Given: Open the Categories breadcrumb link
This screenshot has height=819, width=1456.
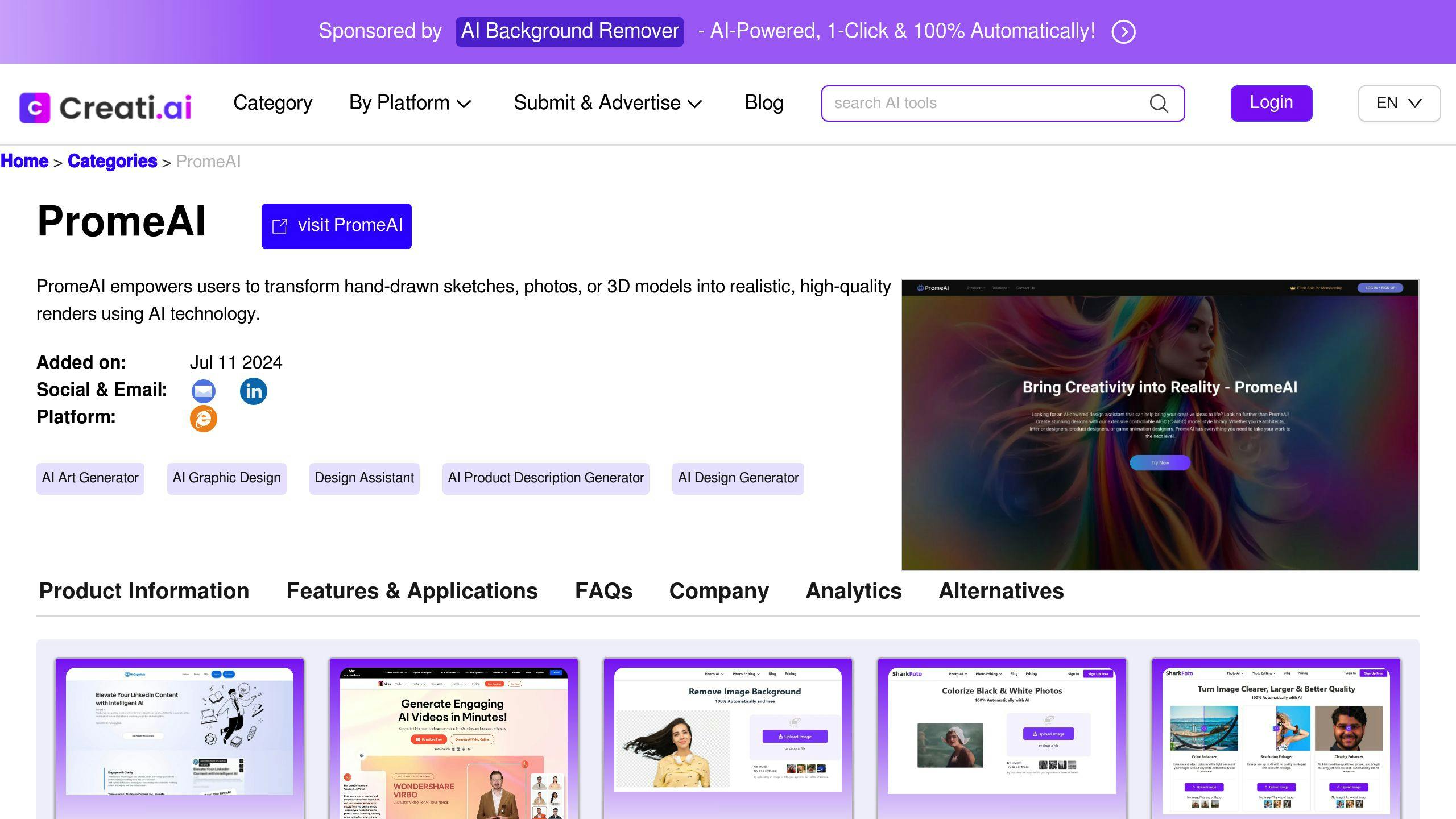Looking at the screenshot, I should [112, 161].
